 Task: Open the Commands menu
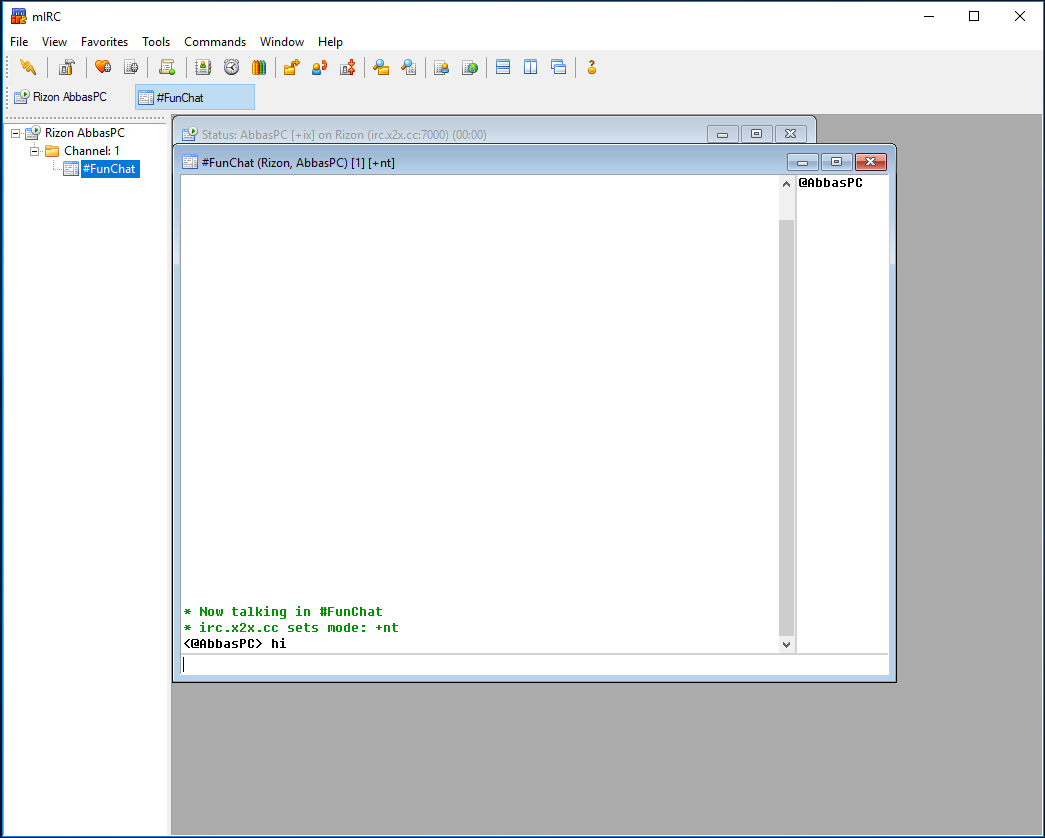point(215,42)
